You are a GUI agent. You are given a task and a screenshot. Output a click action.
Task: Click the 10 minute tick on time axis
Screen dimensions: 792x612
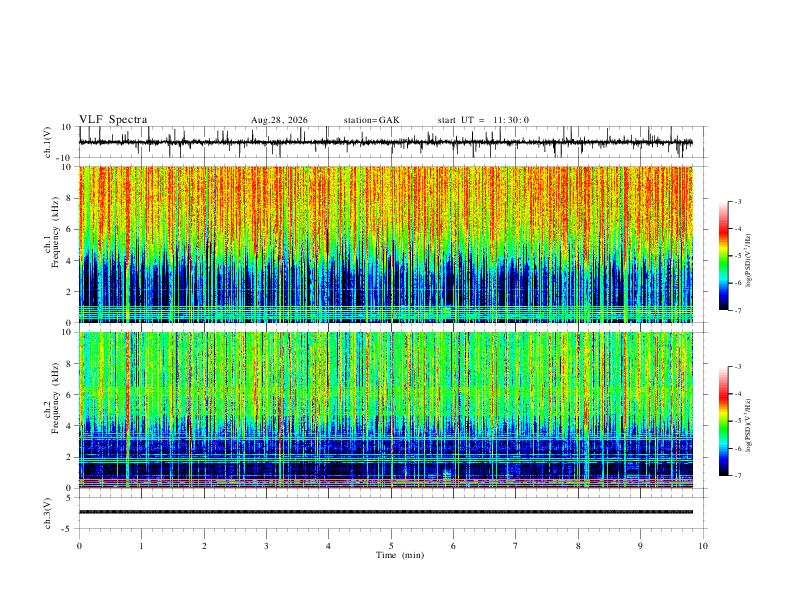pos(703,546)
